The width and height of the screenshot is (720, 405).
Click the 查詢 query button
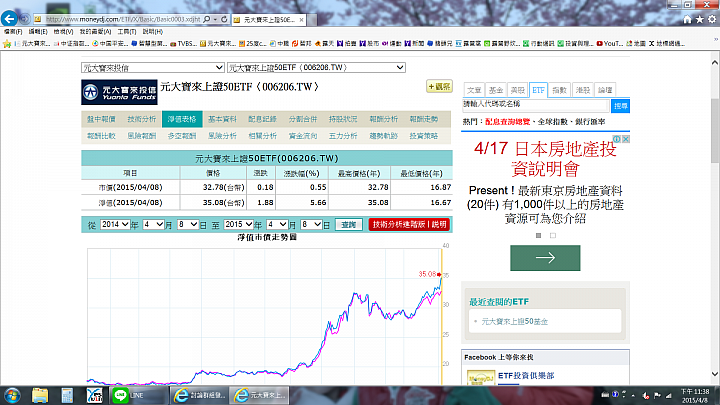click(x=349, y=225)
